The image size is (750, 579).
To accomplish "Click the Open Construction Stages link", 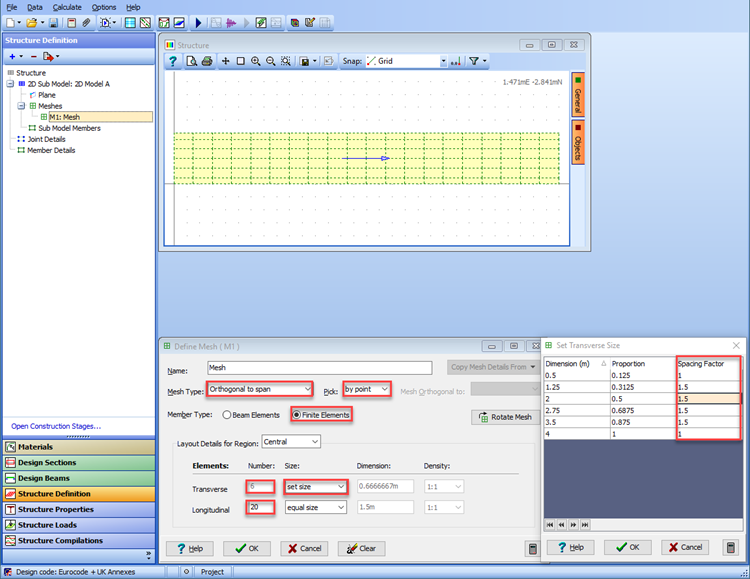I will pyautogui.click(x=56, y=426).
